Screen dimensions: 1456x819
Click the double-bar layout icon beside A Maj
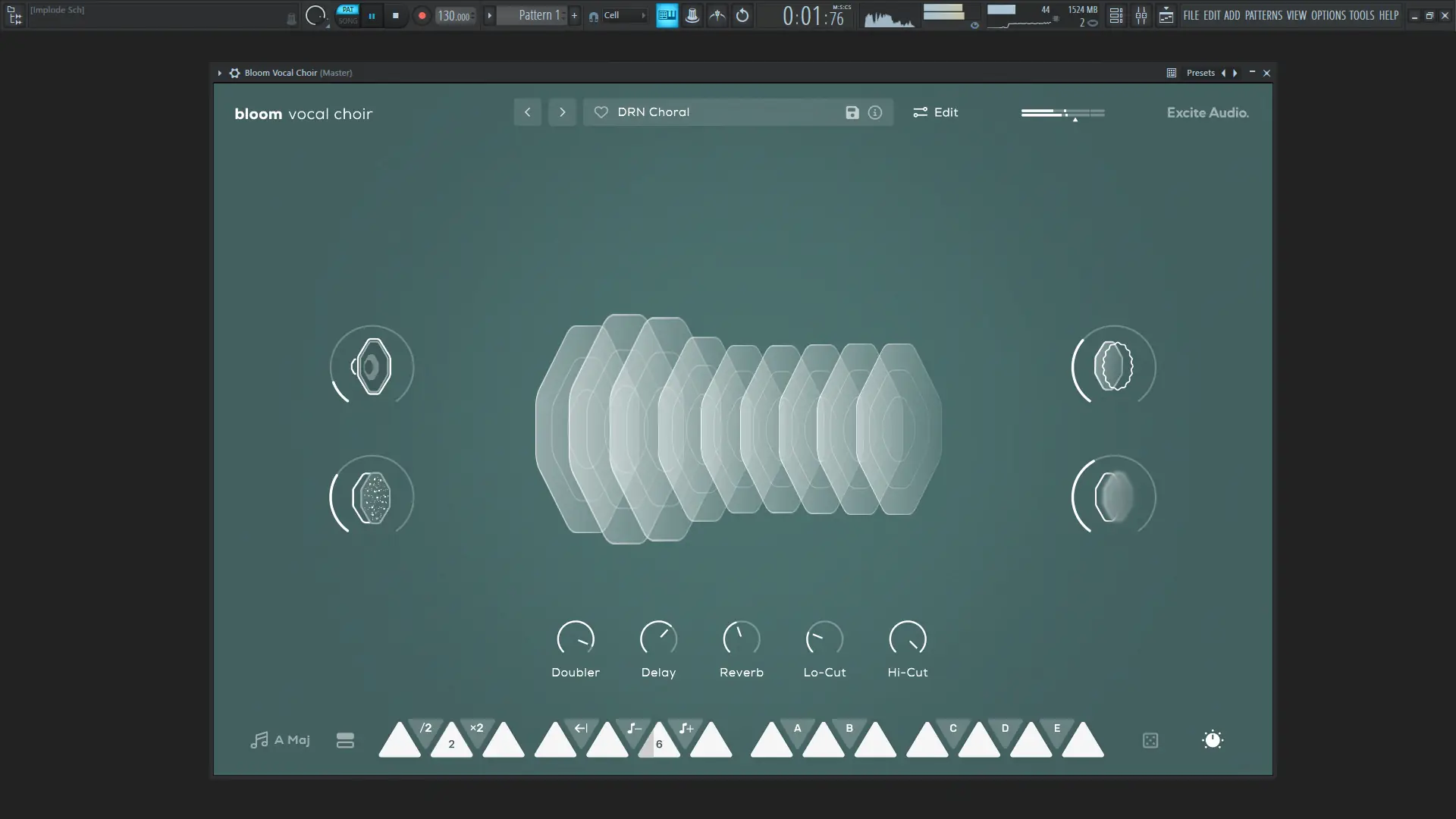345,740
